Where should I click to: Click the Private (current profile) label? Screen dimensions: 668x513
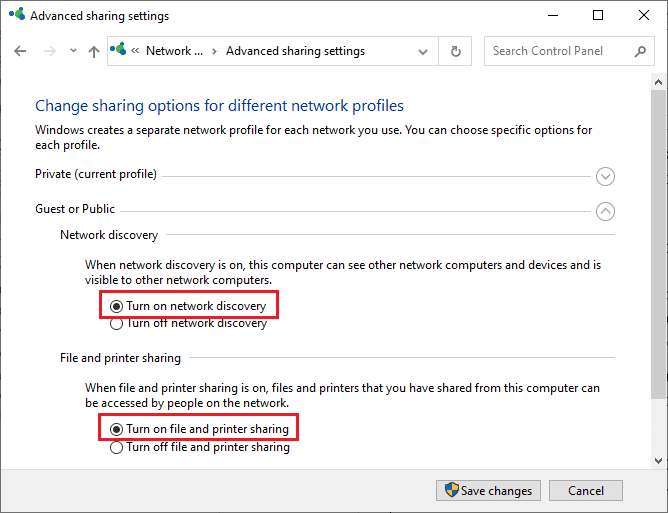[96, 174]
